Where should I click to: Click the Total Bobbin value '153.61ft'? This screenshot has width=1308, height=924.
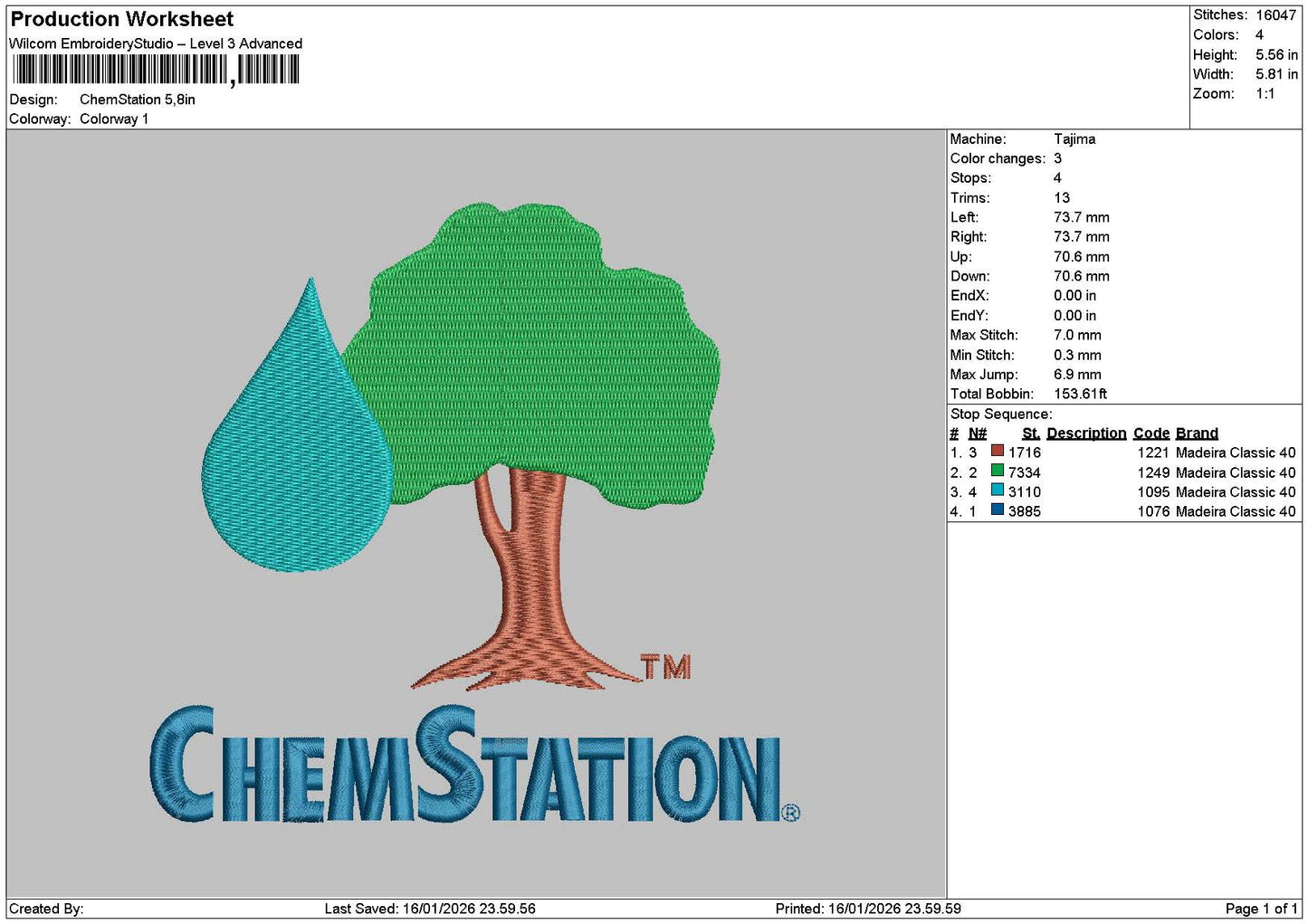point(1080,394)
